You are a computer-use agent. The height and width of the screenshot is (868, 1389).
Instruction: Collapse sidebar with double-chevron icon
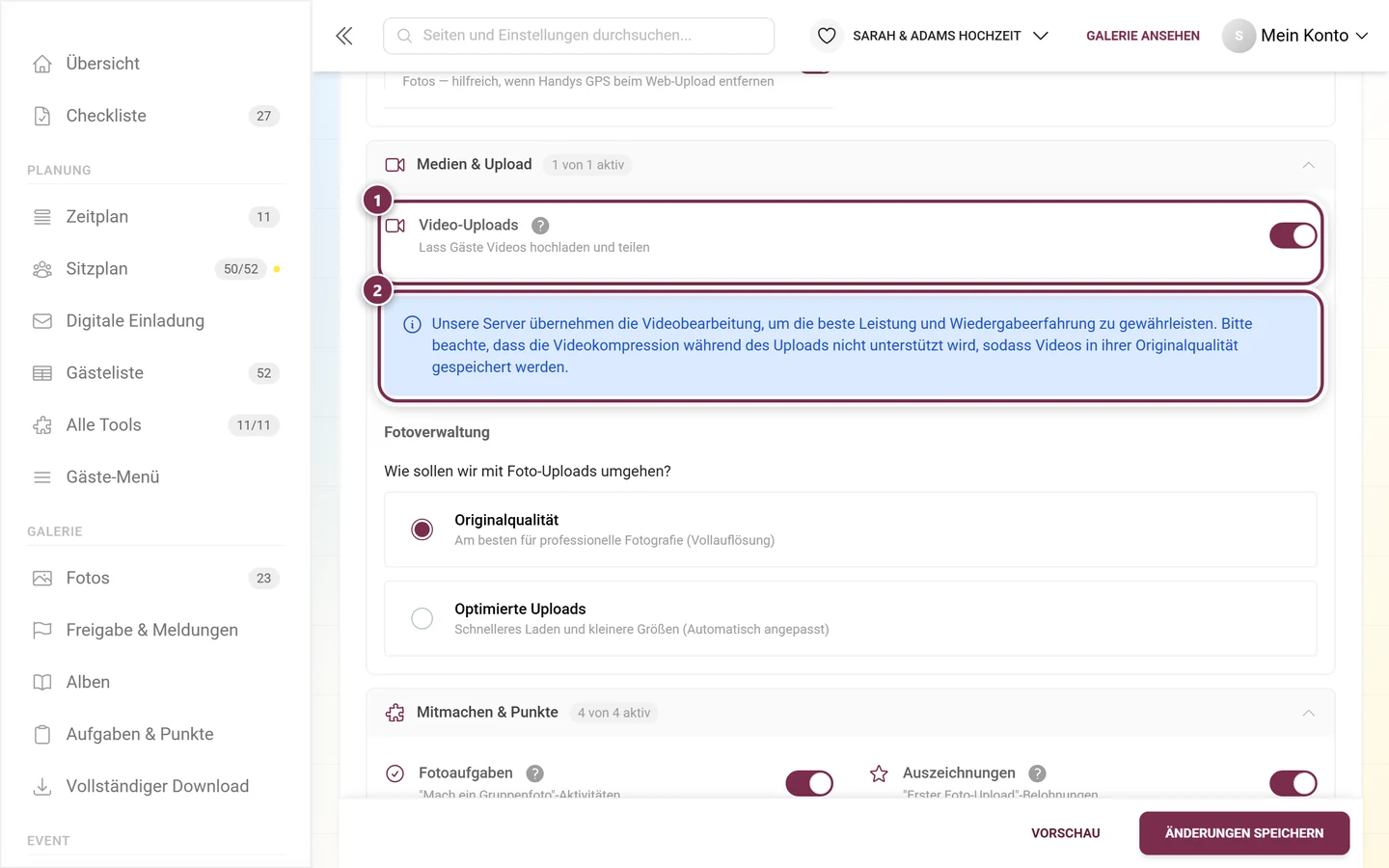pos(344,36)
